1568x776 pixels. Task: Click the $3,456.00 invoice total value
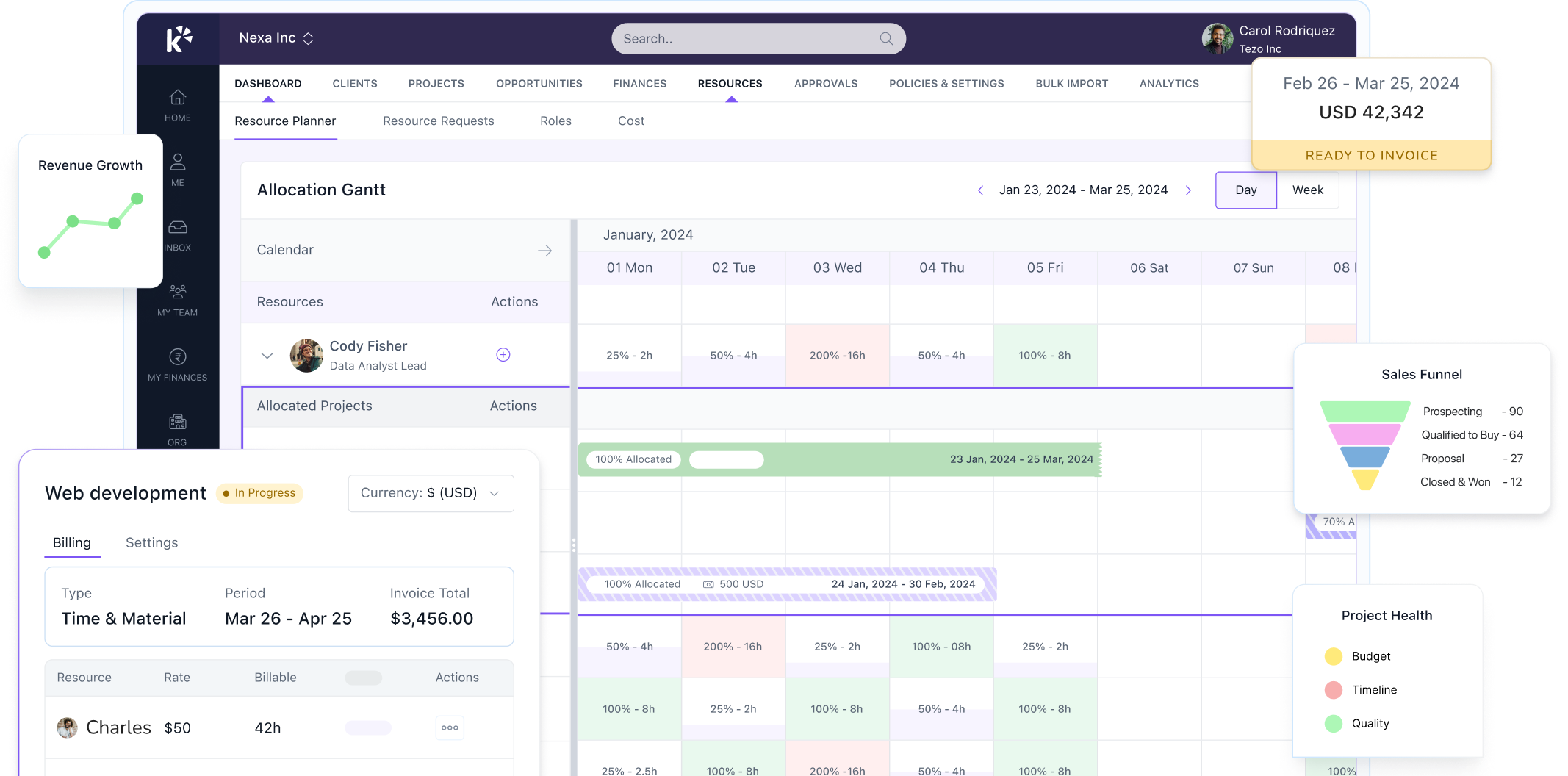pyautogui.click(x=432, y=619)
